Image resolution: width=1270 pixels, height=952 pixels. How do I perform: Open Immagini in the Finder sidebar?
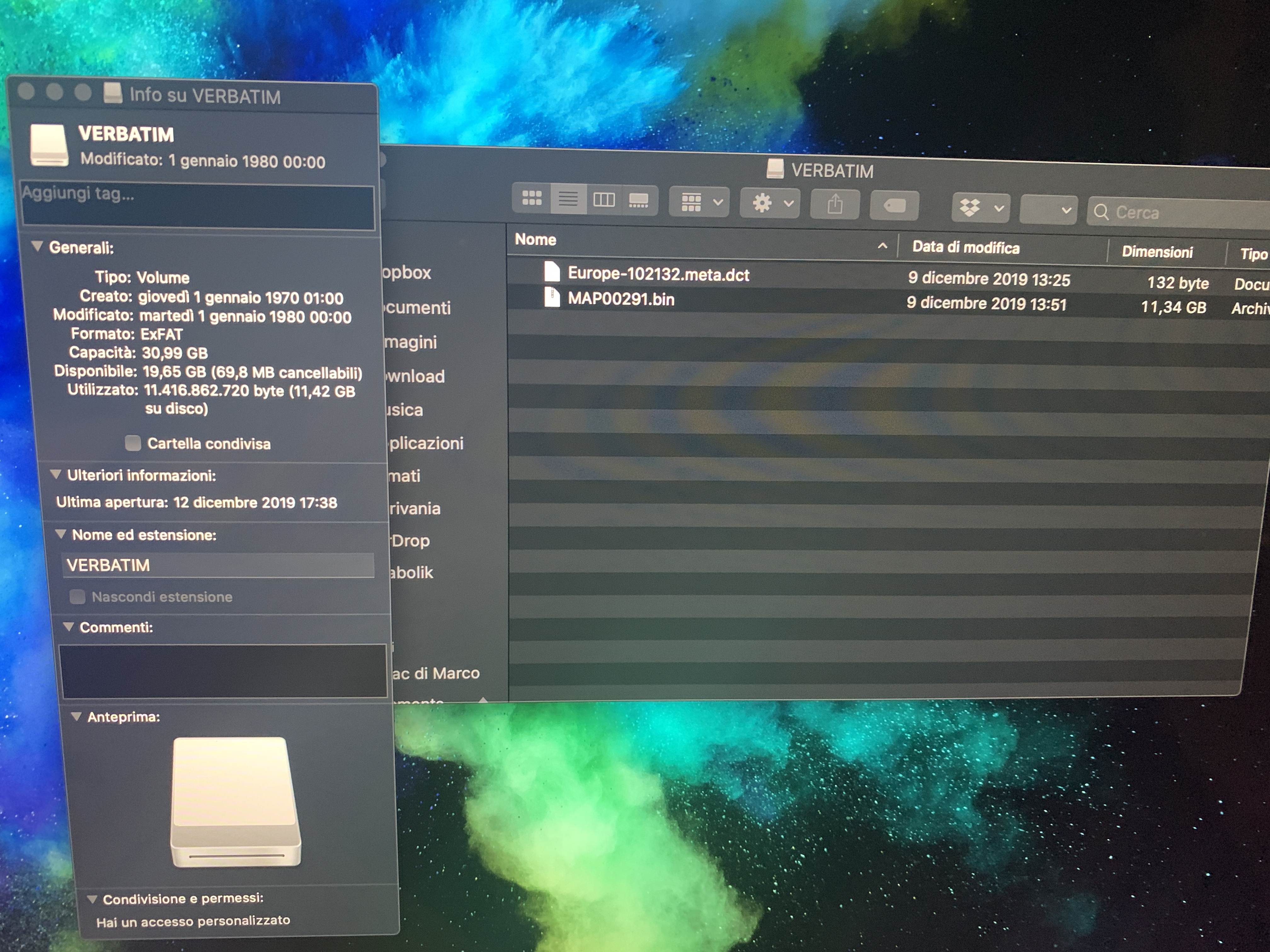[411, 343]
